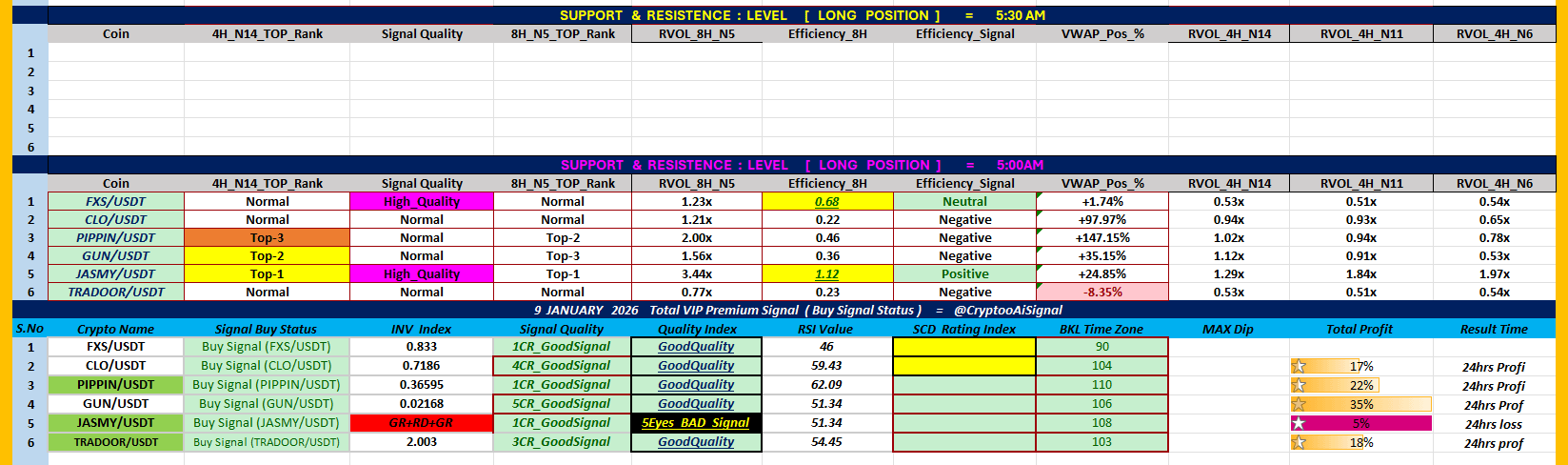Select the 5:30 AM Long Position title banner
The width and height of the screenshot is (1568, 465).
click(x=802, y=15)
